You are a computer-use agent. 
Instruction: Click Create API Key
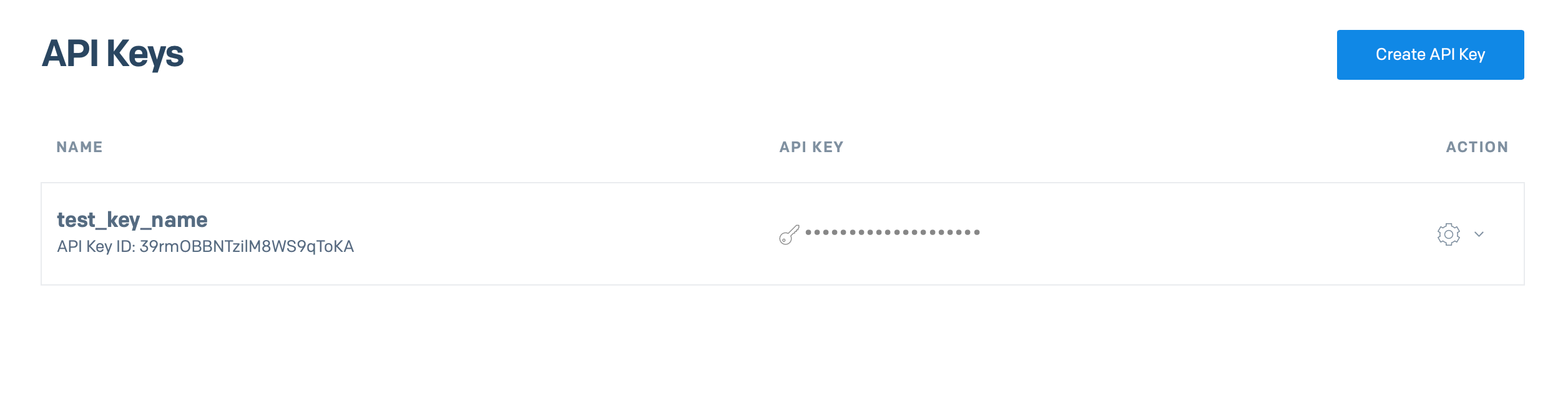click(x=1430, y=55)
